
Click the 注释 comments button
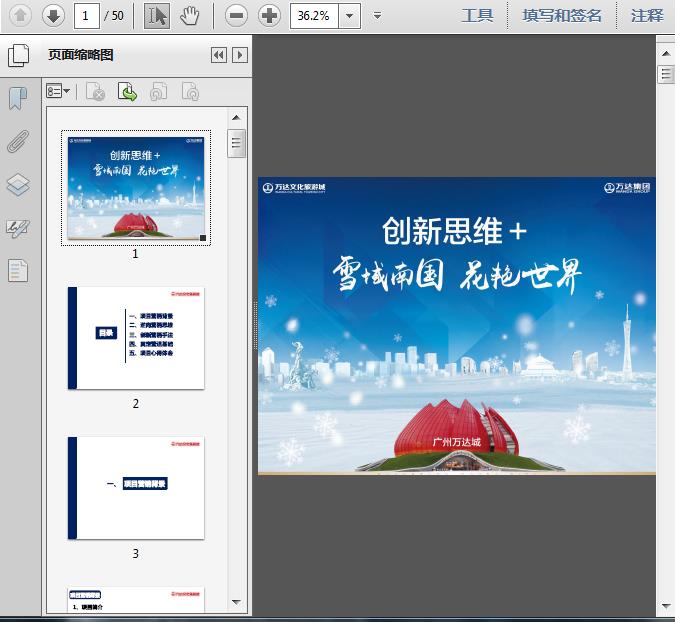647,15
